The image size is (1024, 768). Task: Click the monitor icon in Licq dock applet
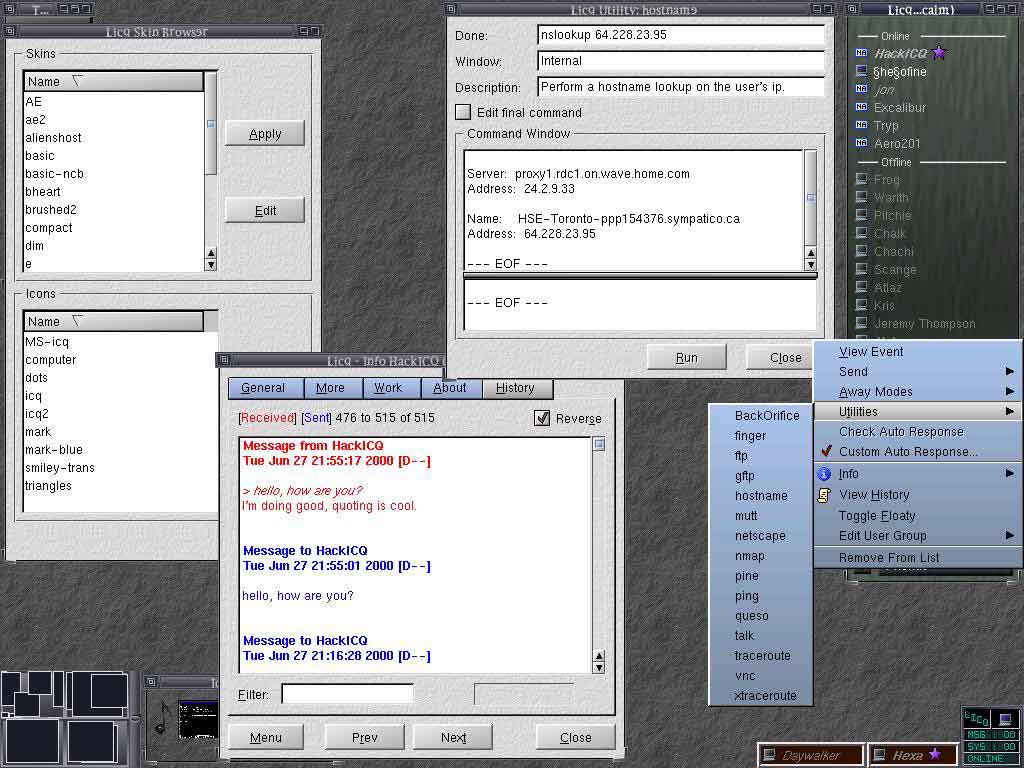coord(1006,719)
